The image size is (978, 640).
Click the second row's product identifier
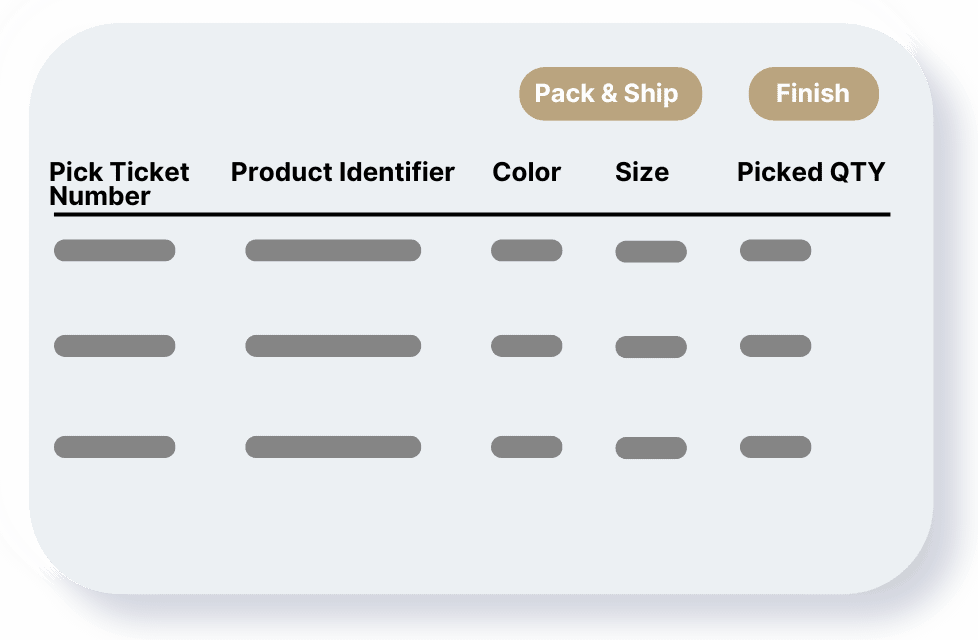pos(334,345)
